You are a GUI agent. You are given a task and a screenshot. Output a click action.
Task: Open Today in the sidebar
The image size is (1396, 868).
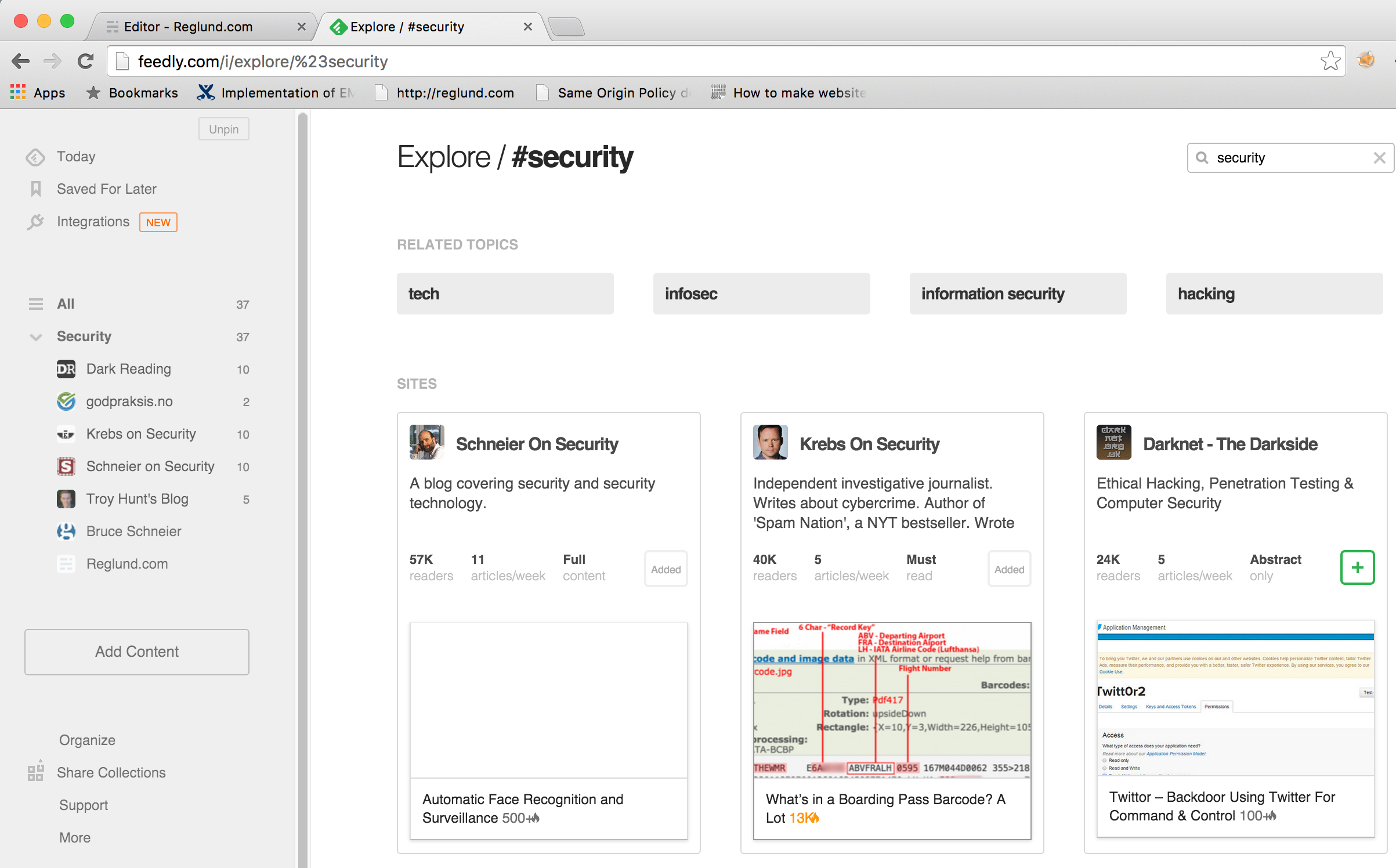click(x=76, y=157)
